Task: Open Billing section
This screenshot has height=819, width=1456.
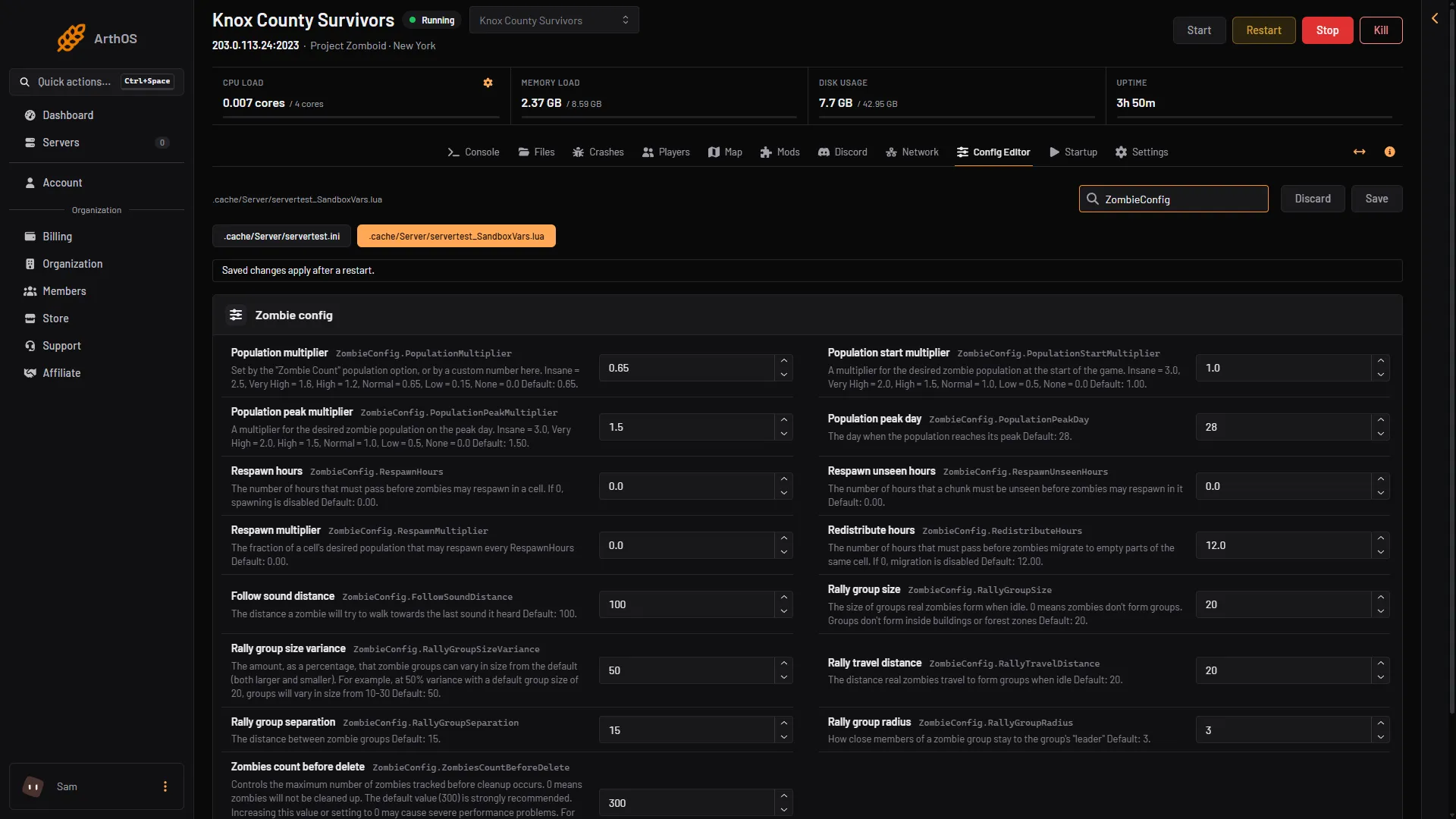Action: [96, 237]
